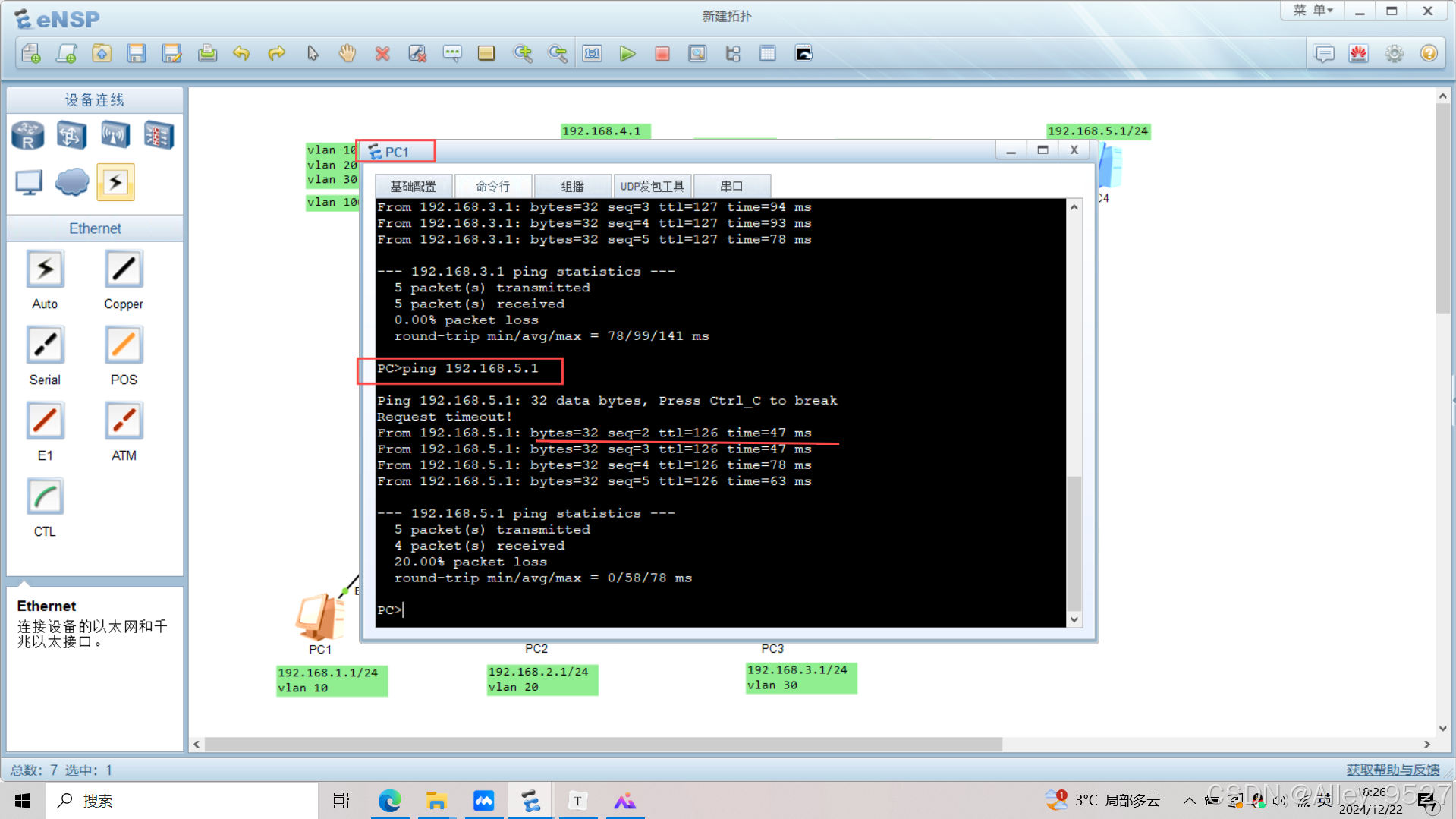This screenshot has height=819, width=1456.
Task: Open the forum chat bubble icon
Action: (x=1324, y=53)
